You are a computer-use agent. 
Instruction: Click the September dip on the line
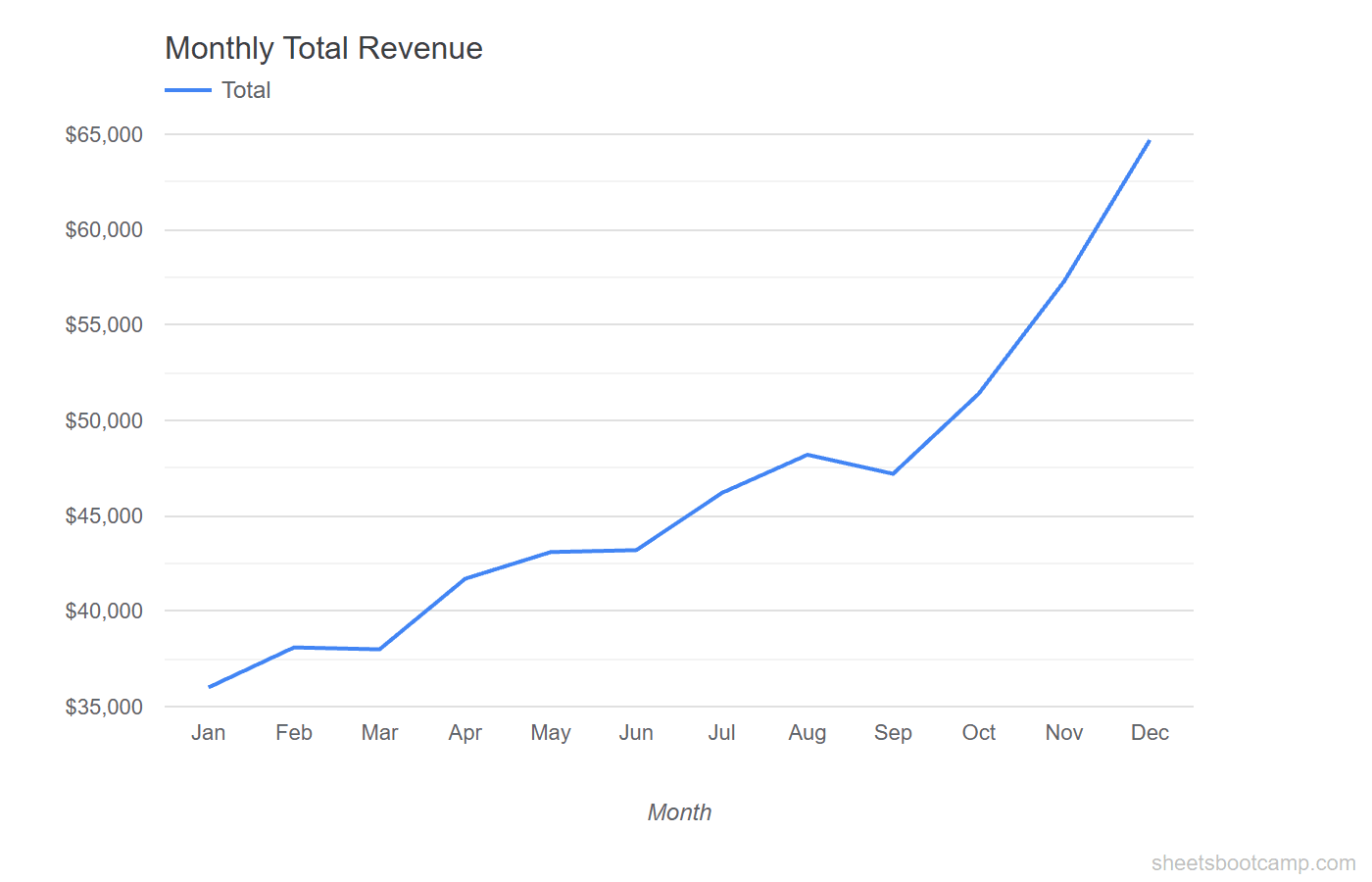coord(893,472)
